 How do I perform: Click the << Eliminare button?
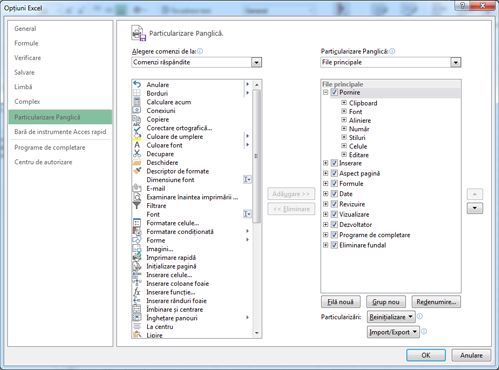291,209
